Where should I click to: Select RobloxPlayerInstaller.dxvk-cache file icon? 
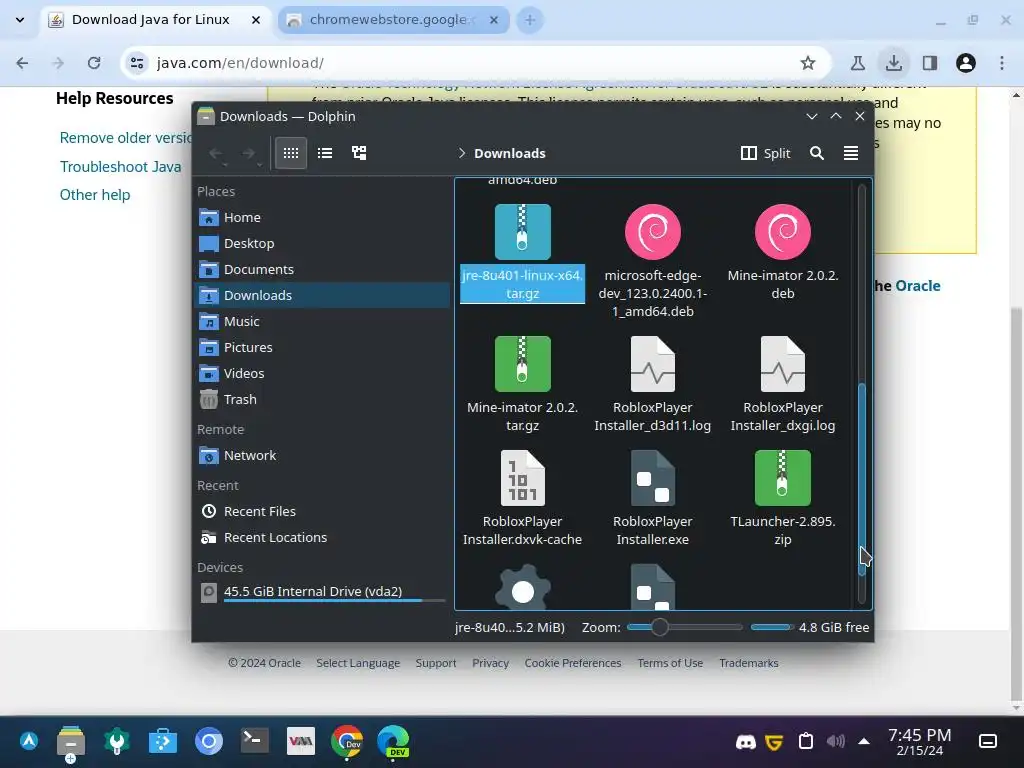coord(522,478)
